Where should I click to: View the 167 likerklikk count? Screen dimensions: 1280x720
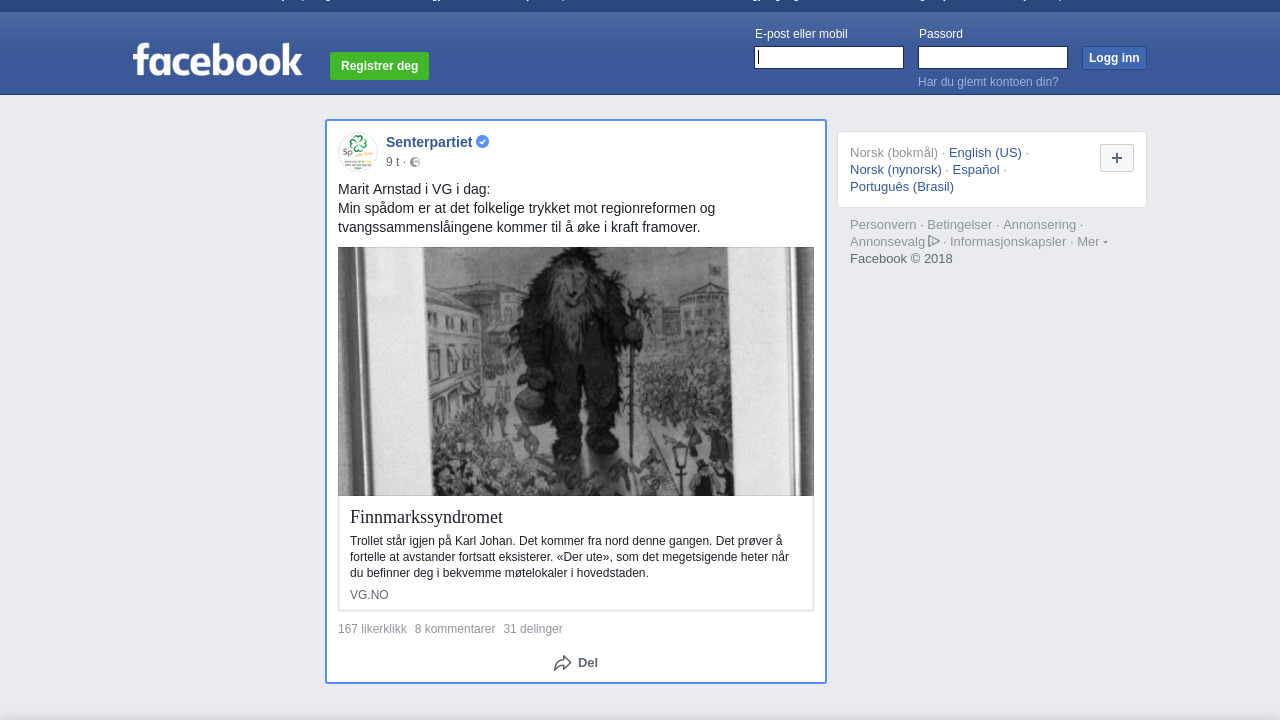pyautogui.click(x=372, y=629)
